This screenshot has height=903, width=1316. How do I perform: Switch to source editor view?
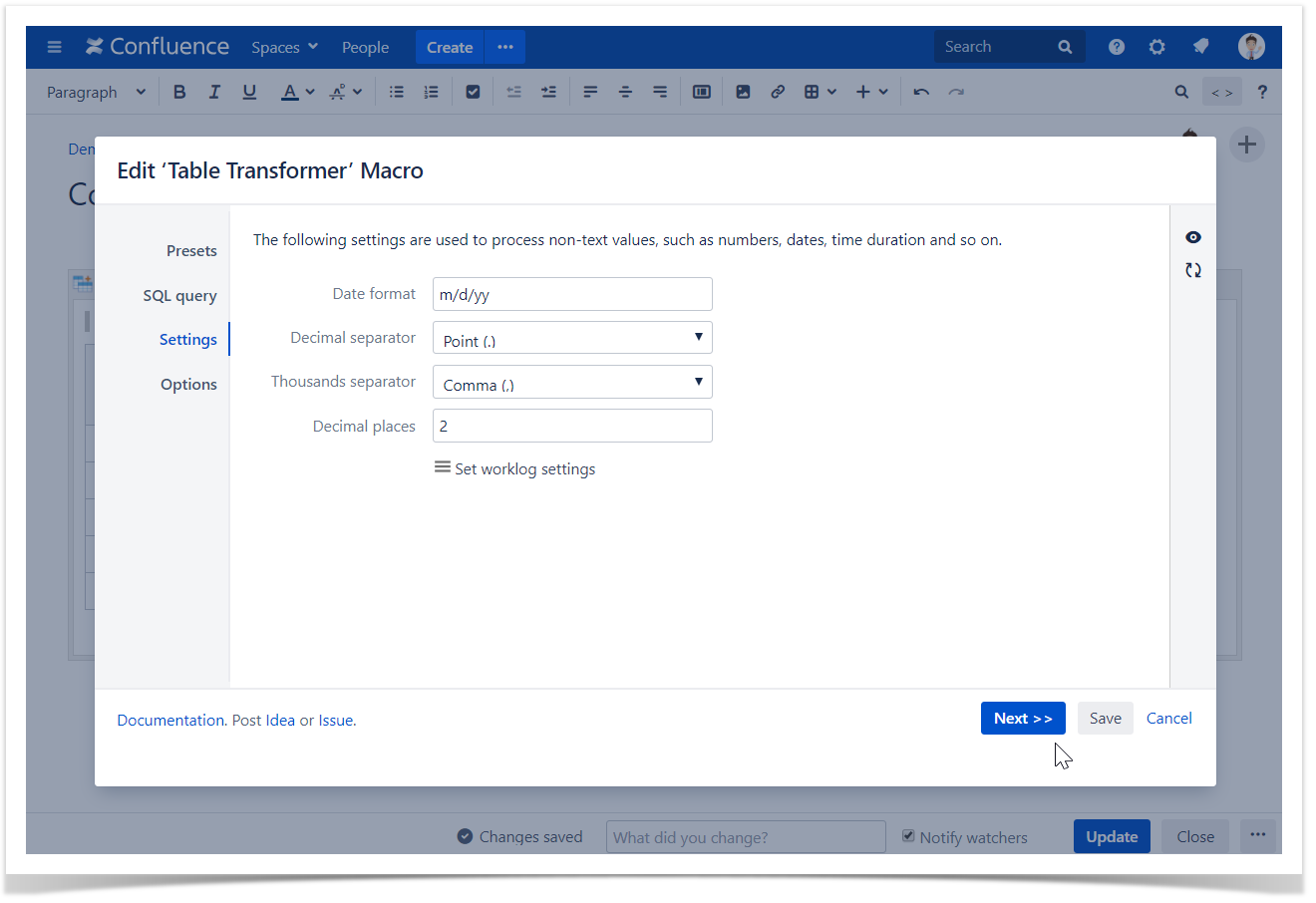click(1222, 92)
